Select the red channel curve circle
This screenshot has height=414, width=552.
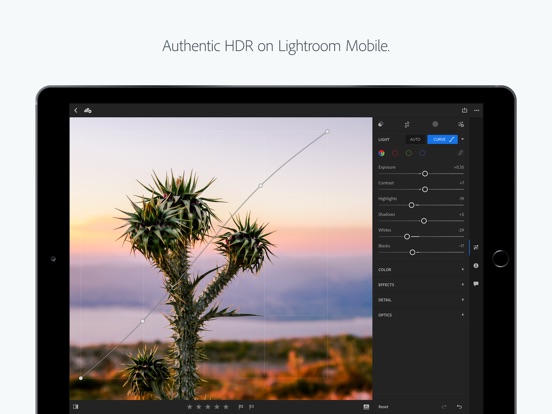pos(395,153)
